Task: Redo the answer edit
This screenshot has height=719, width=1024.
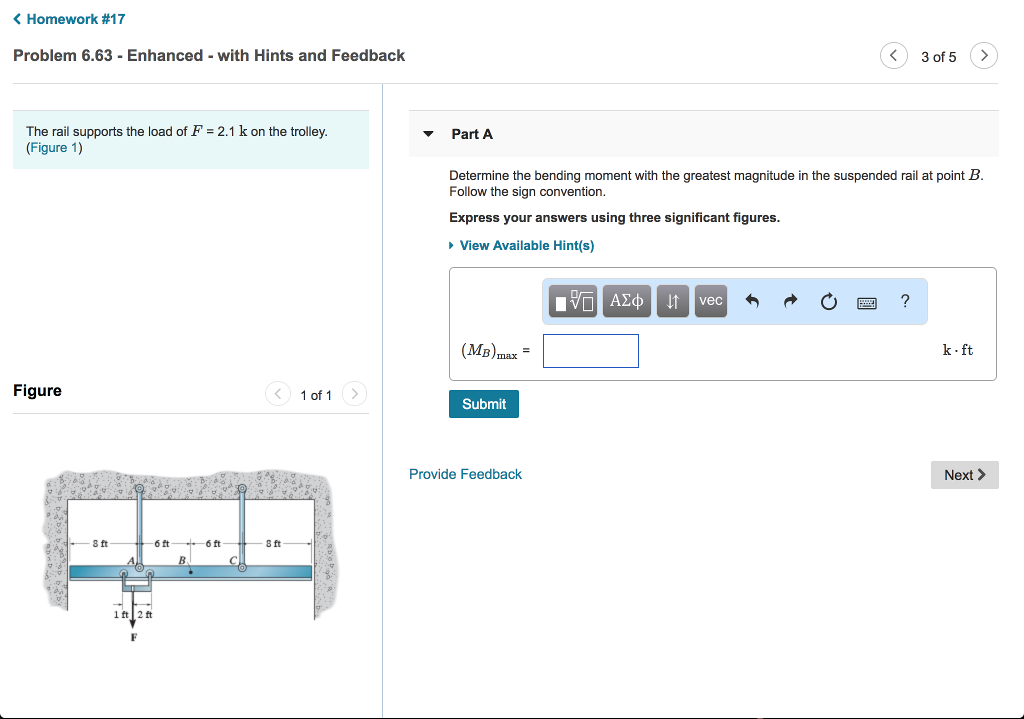Action: point(790,301)
